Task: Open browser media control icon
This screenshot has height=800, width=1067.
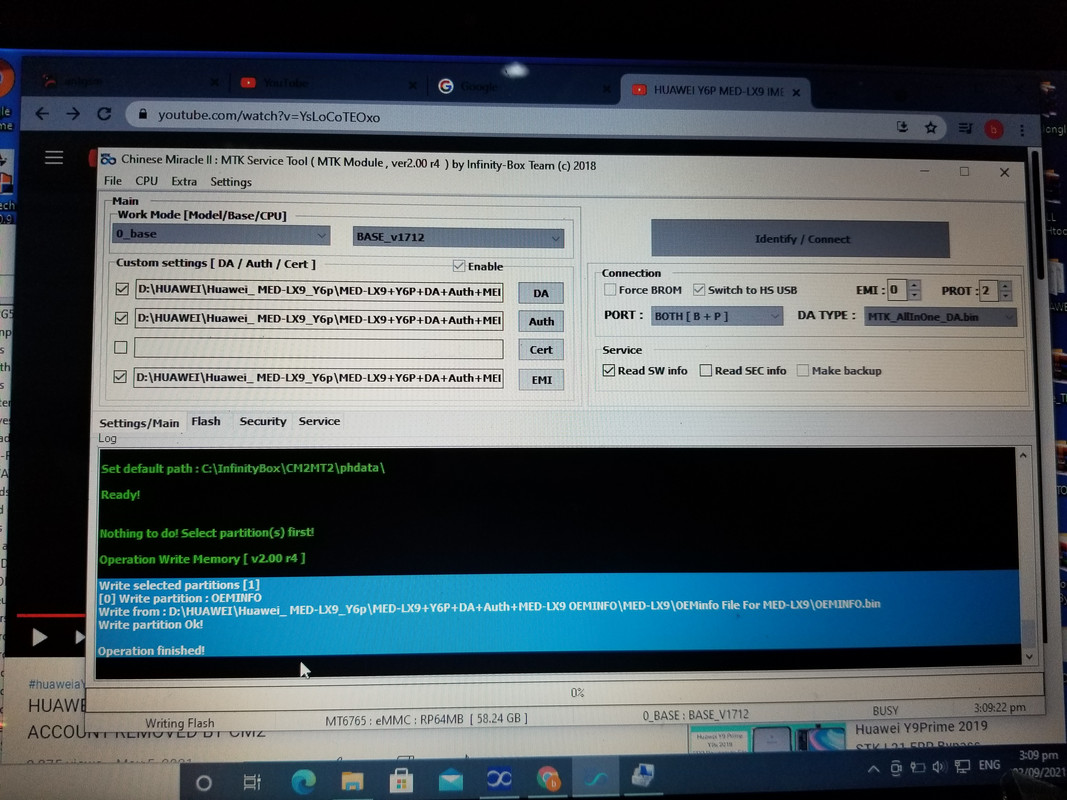Action: (965, 128)
